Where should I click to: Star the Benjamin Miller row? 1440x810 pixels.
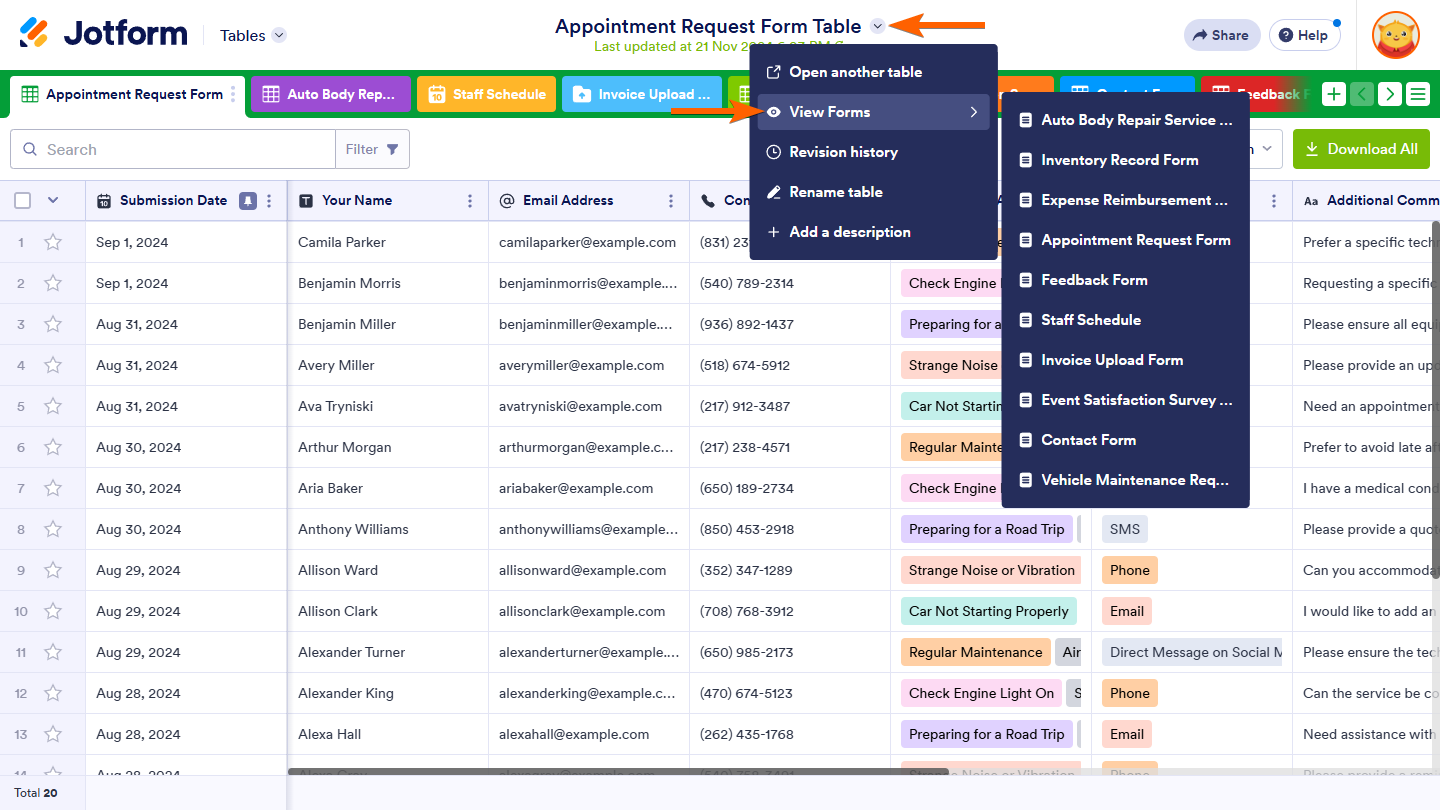[53, 324]
